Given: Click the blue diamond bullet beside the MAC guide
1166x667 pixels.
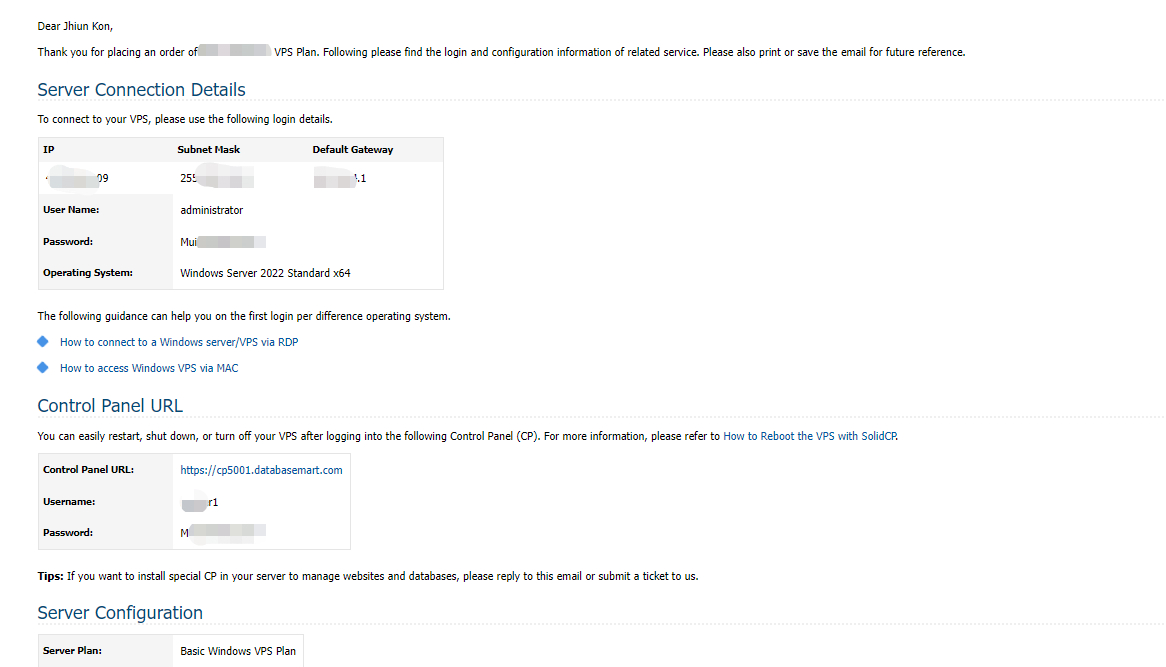Looking at the screenshot, I should point(43,368).
